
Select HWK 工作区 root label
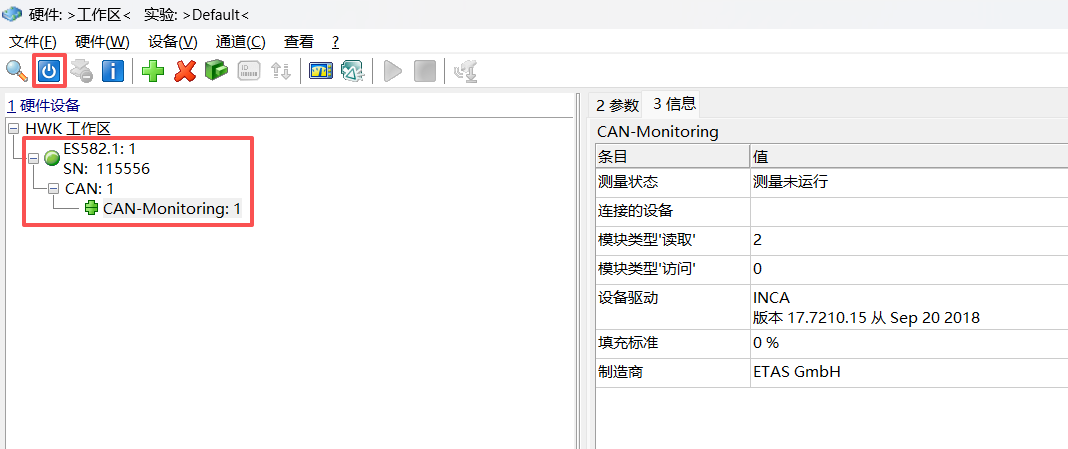(x=67, y=128)
